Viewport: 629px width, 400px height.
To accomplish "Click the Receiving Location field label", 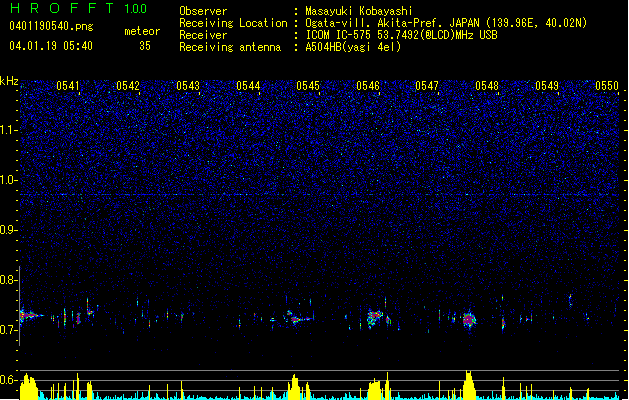I will 233,23.
